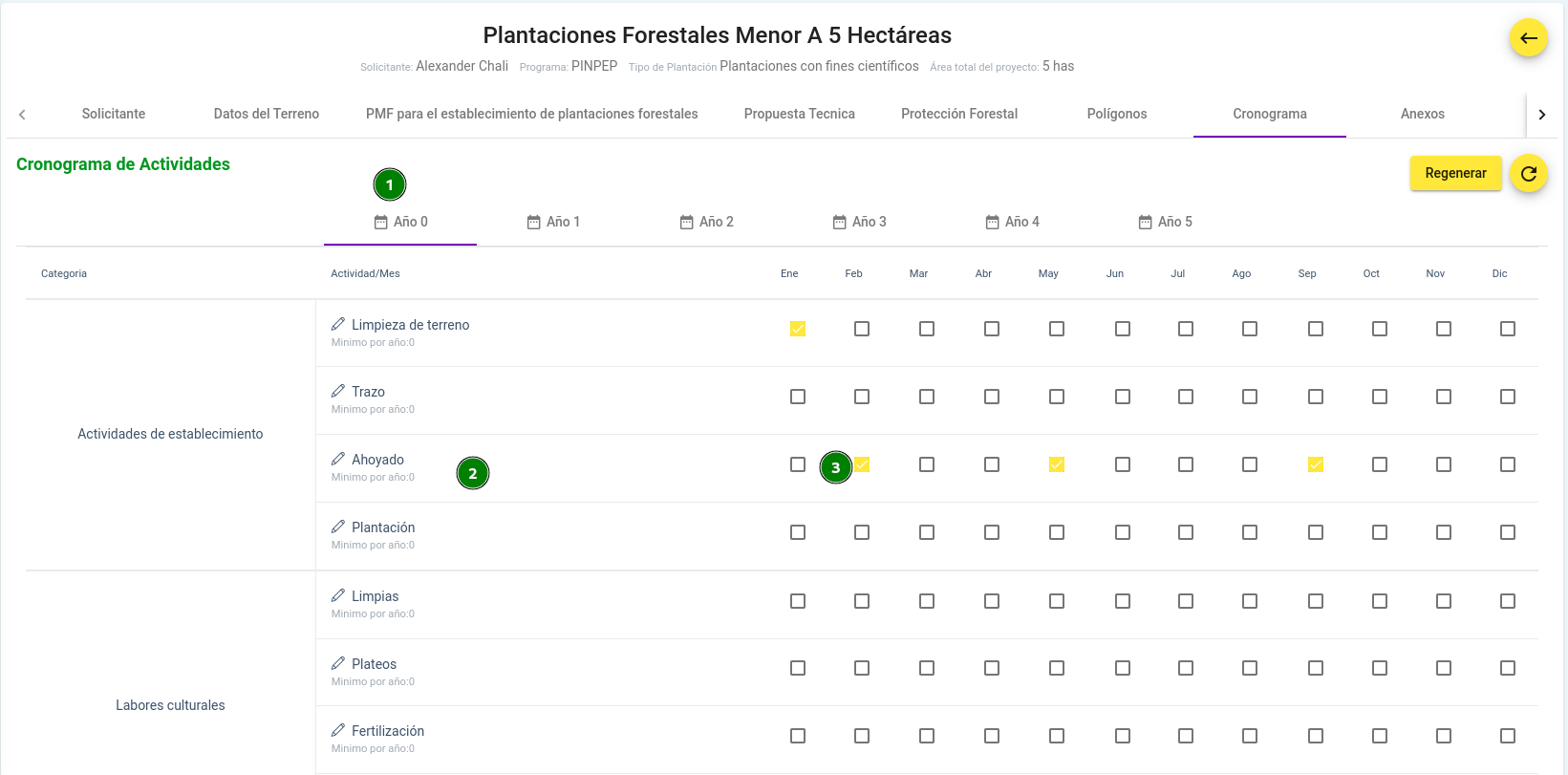Check Ahoyado for Ene
This screenshot has width=1568, height=775.
798,464
